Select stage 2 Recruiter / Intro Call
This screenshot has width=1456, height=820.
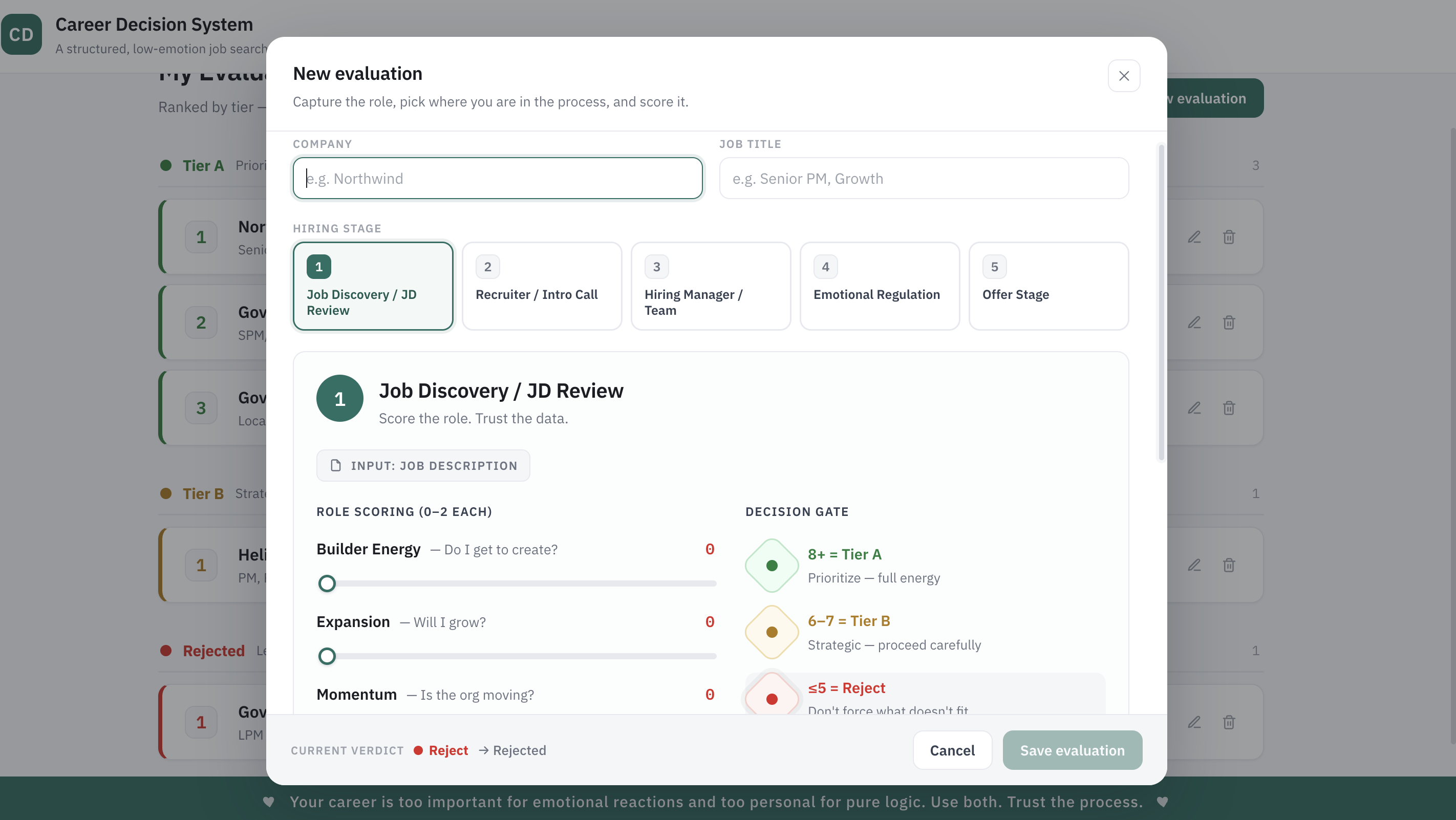pyautogui.click(x=542, y=286)
